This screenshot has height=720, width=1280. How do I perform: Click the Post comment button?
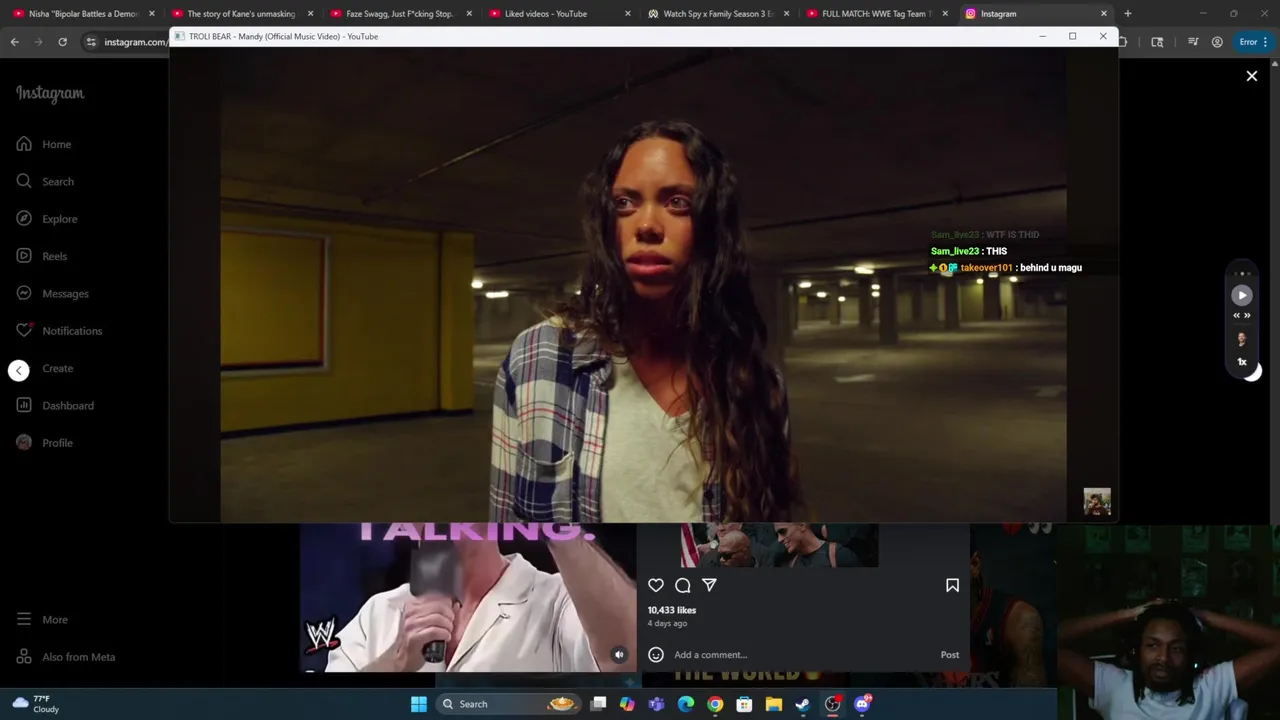950,655
